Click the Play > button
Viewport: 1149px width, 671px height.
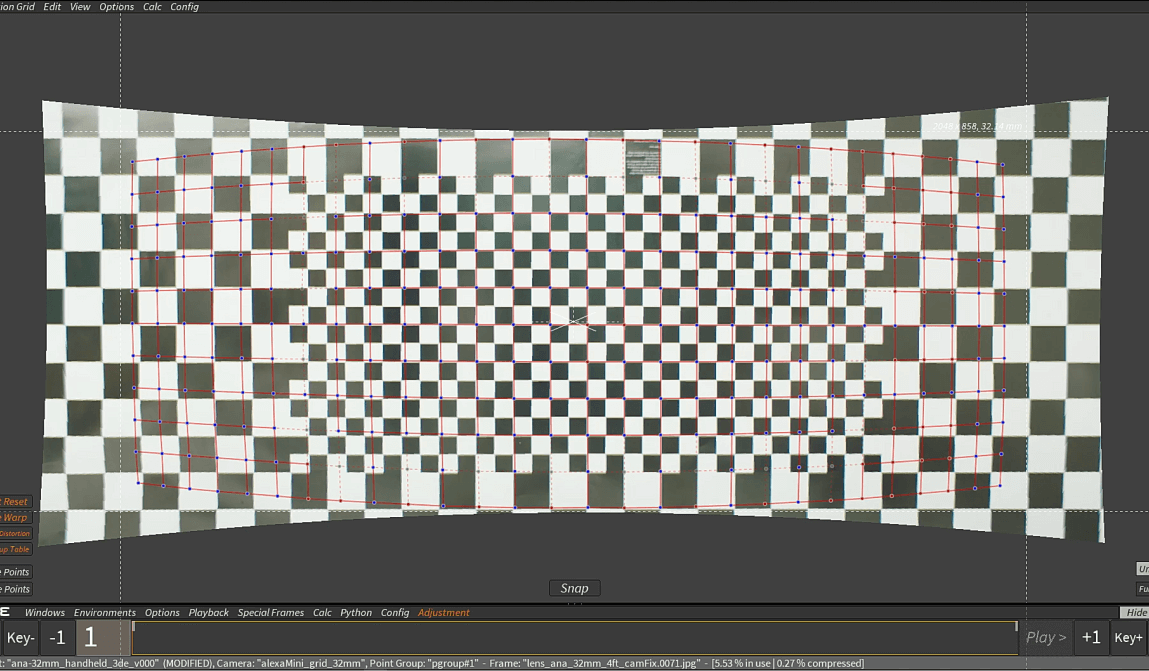pyautogui.click(x=1046, y=638)
